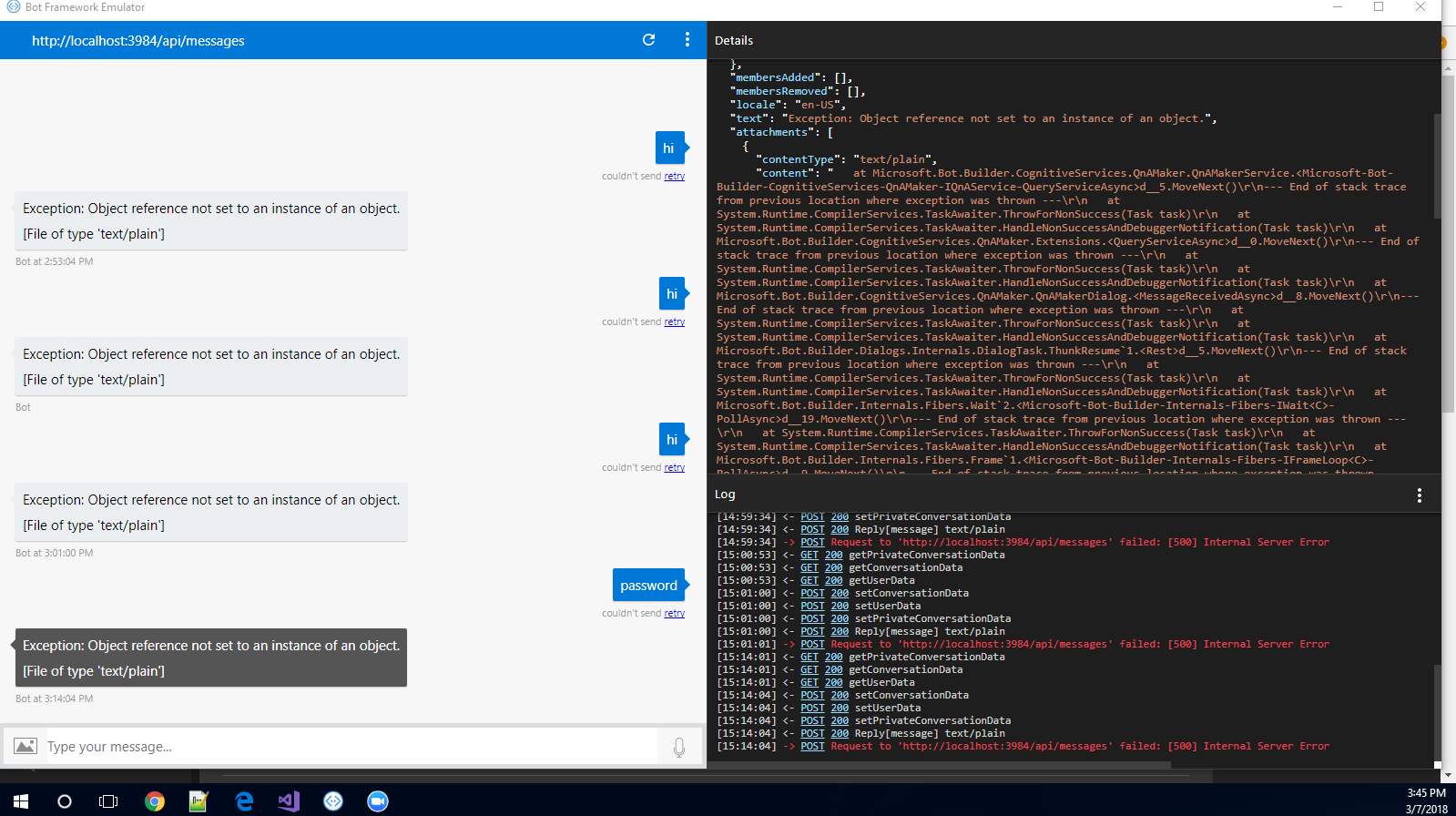The width and height of the screenshot is (1456, 816).
Task: Click the image upload icon
Action: point(25,746)
